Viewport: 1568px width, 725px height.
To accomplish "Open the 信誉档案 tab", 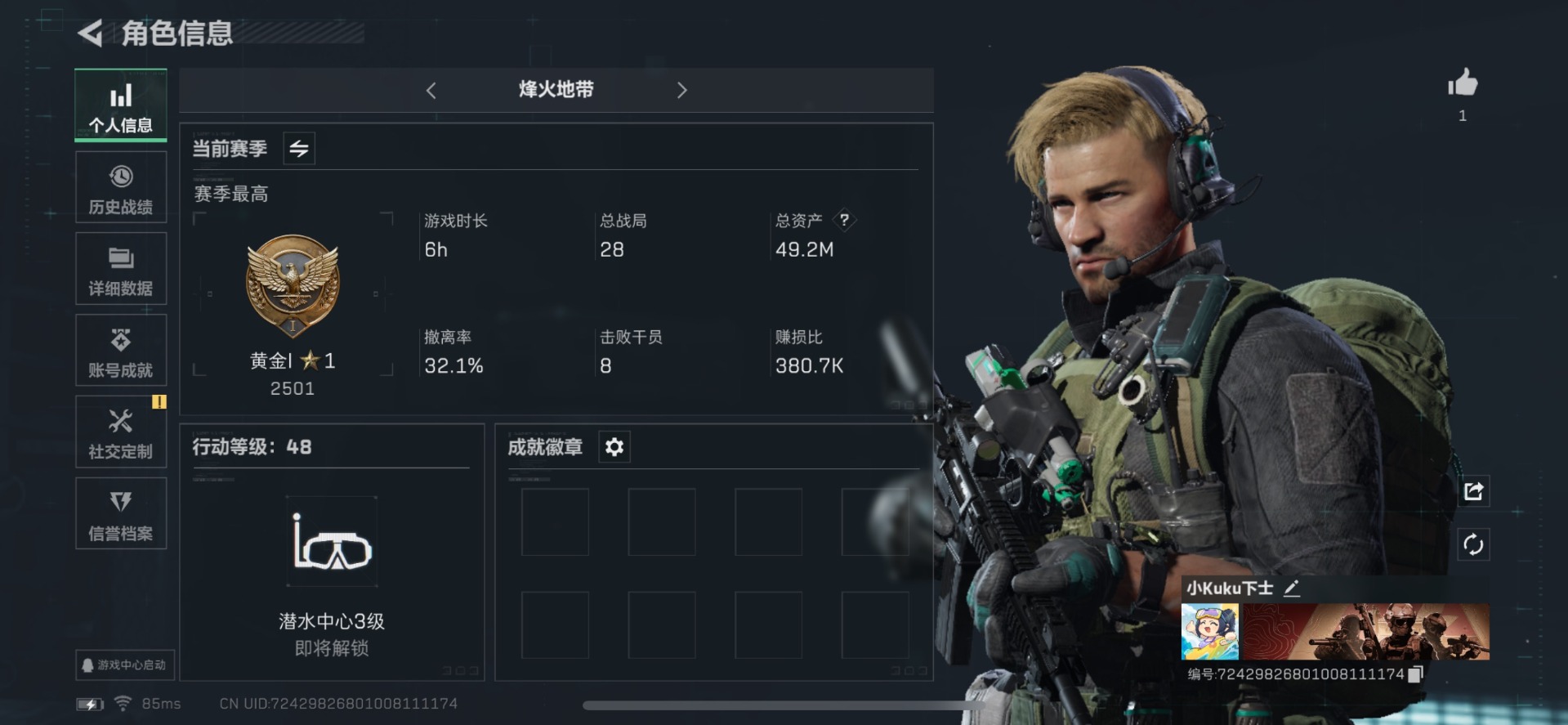I will pyautogui.click(x=121, y=514).
